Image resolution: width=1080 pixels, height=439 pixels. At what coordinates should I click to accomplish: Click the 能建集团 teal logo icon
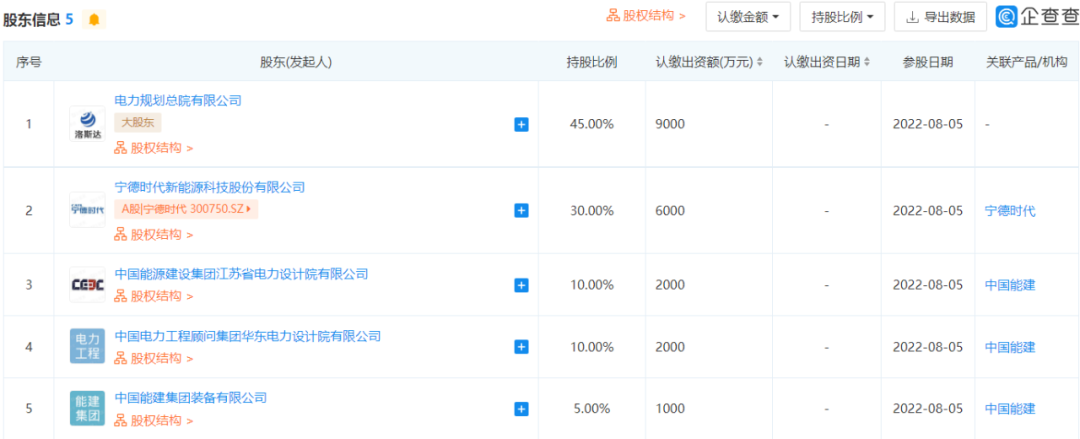pos(87,408)
